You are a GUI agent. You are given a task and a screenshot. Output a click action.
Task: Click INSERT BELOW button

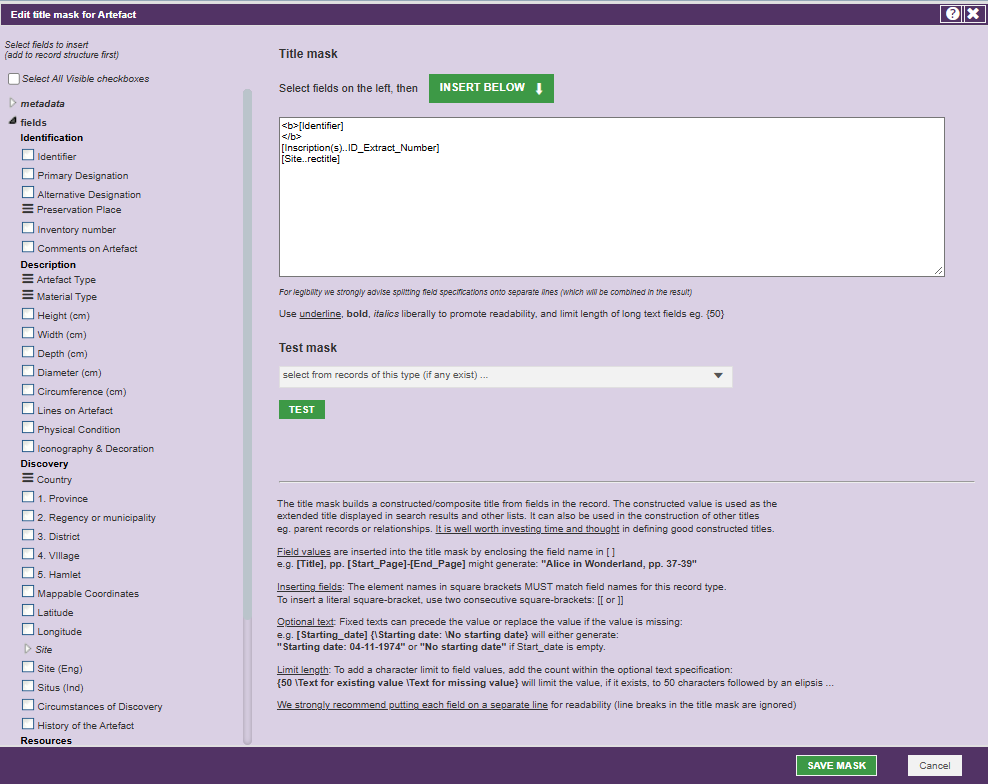pos(491,88)
